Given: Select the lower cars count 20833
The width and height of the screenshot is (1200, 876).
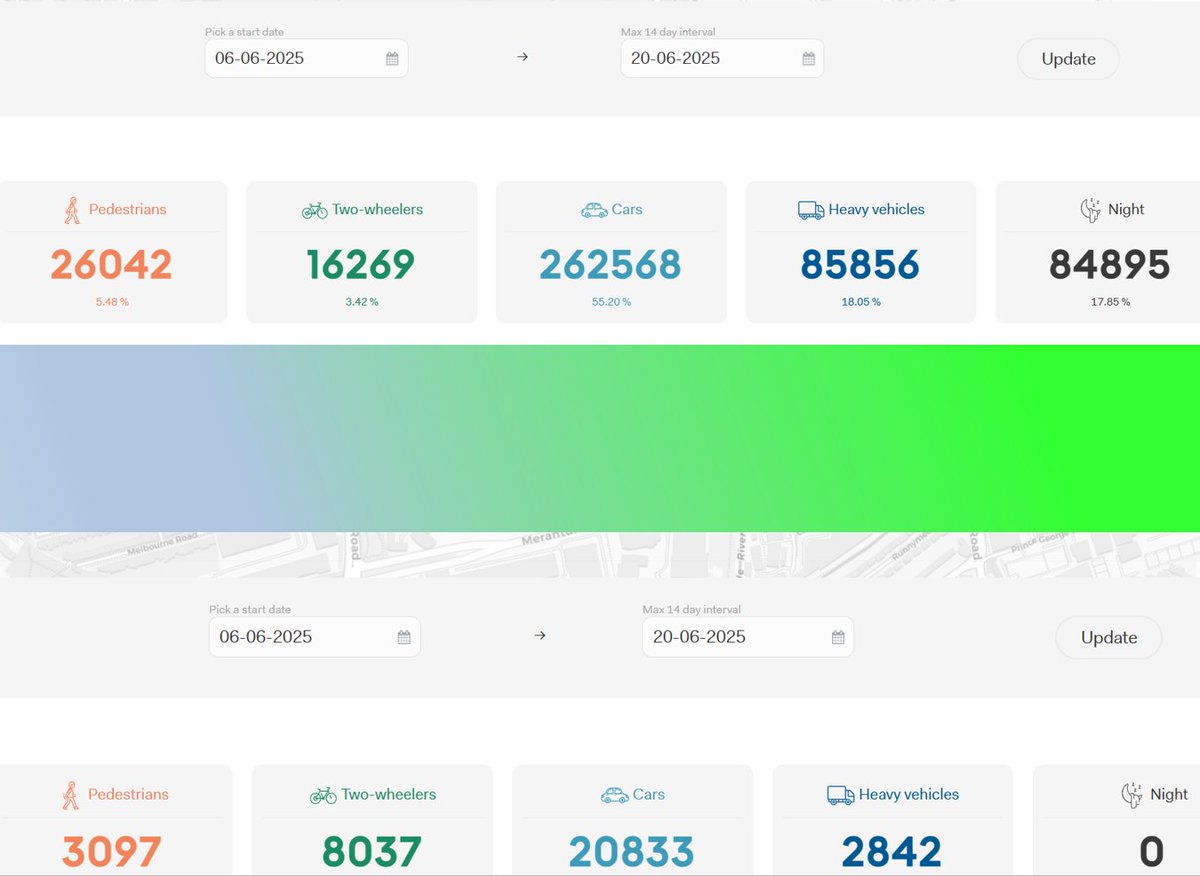Looking at the screenshot, I should (x=632, y=853).
